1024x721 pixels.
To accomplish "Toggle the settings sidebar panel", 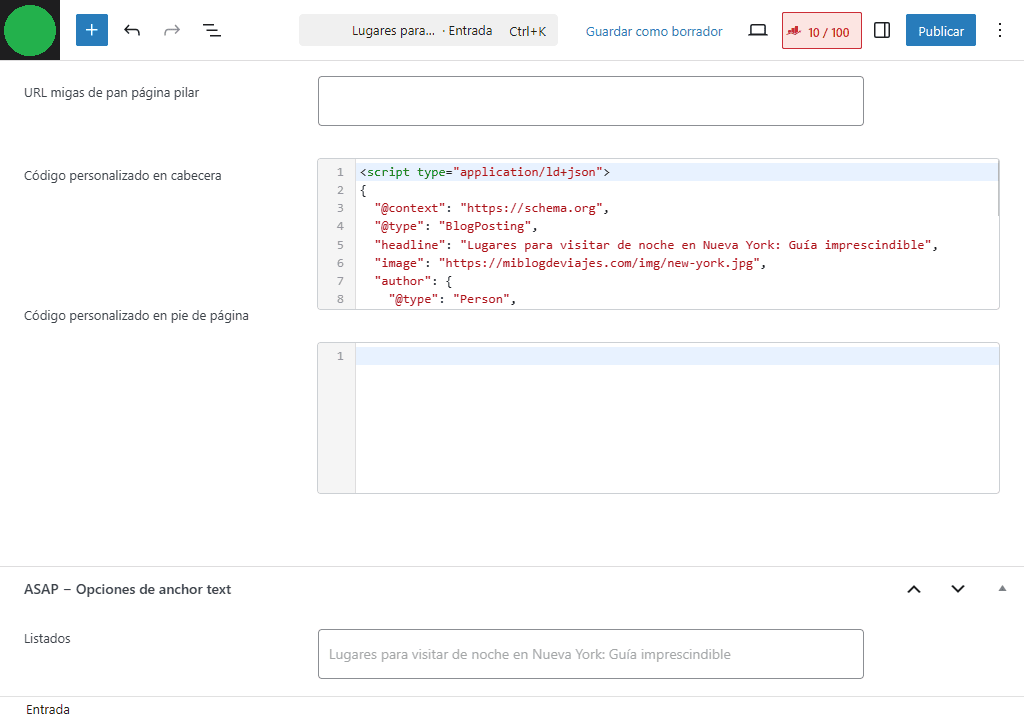I will pos(882,31).
